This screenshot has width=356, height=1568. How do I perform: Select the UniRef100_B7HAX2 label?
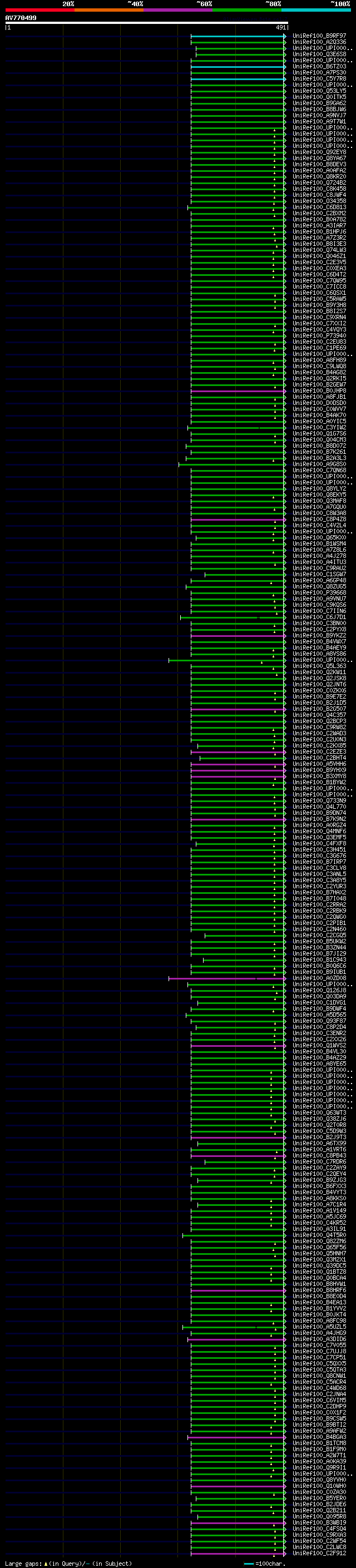319,892
